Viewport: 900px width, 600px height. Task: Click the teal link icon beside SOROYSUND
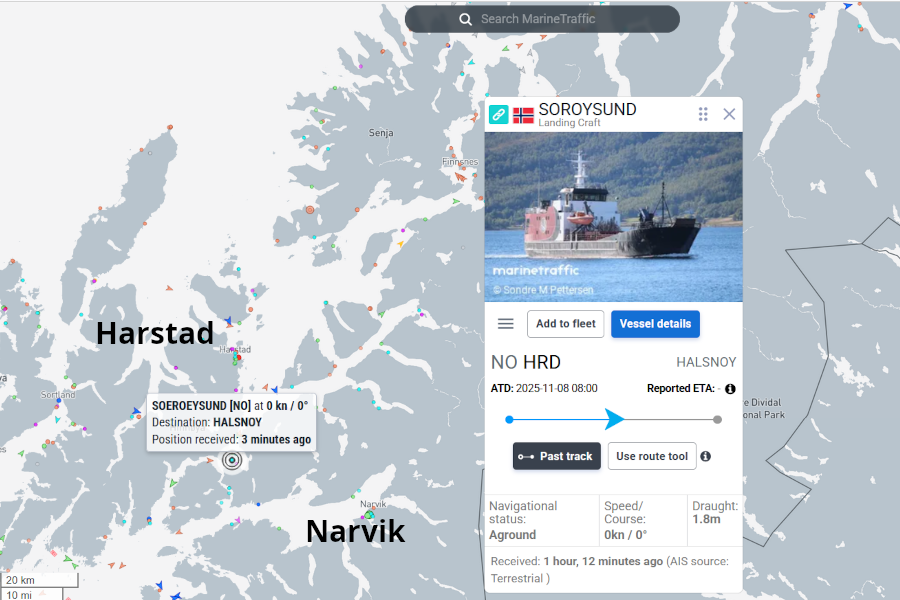point(498,114)
